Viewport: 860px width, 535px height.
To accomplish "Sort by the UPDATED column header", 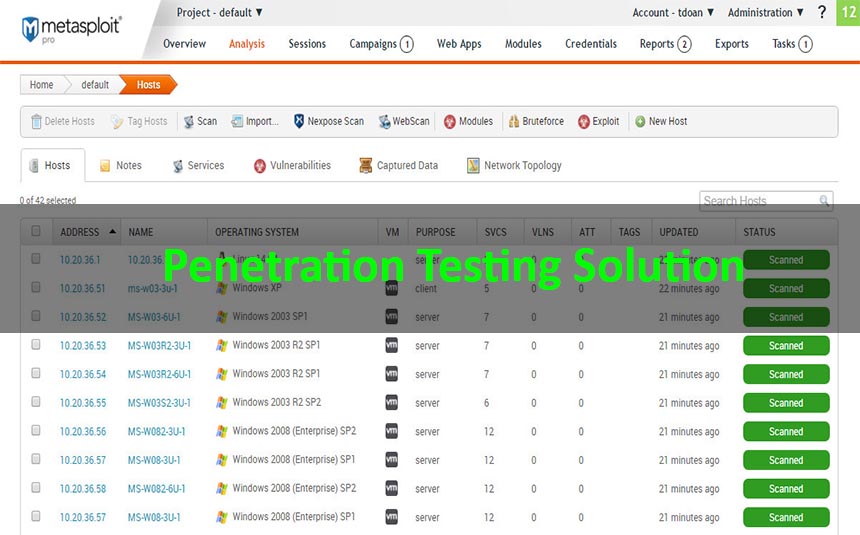I will tap(678, 232).
